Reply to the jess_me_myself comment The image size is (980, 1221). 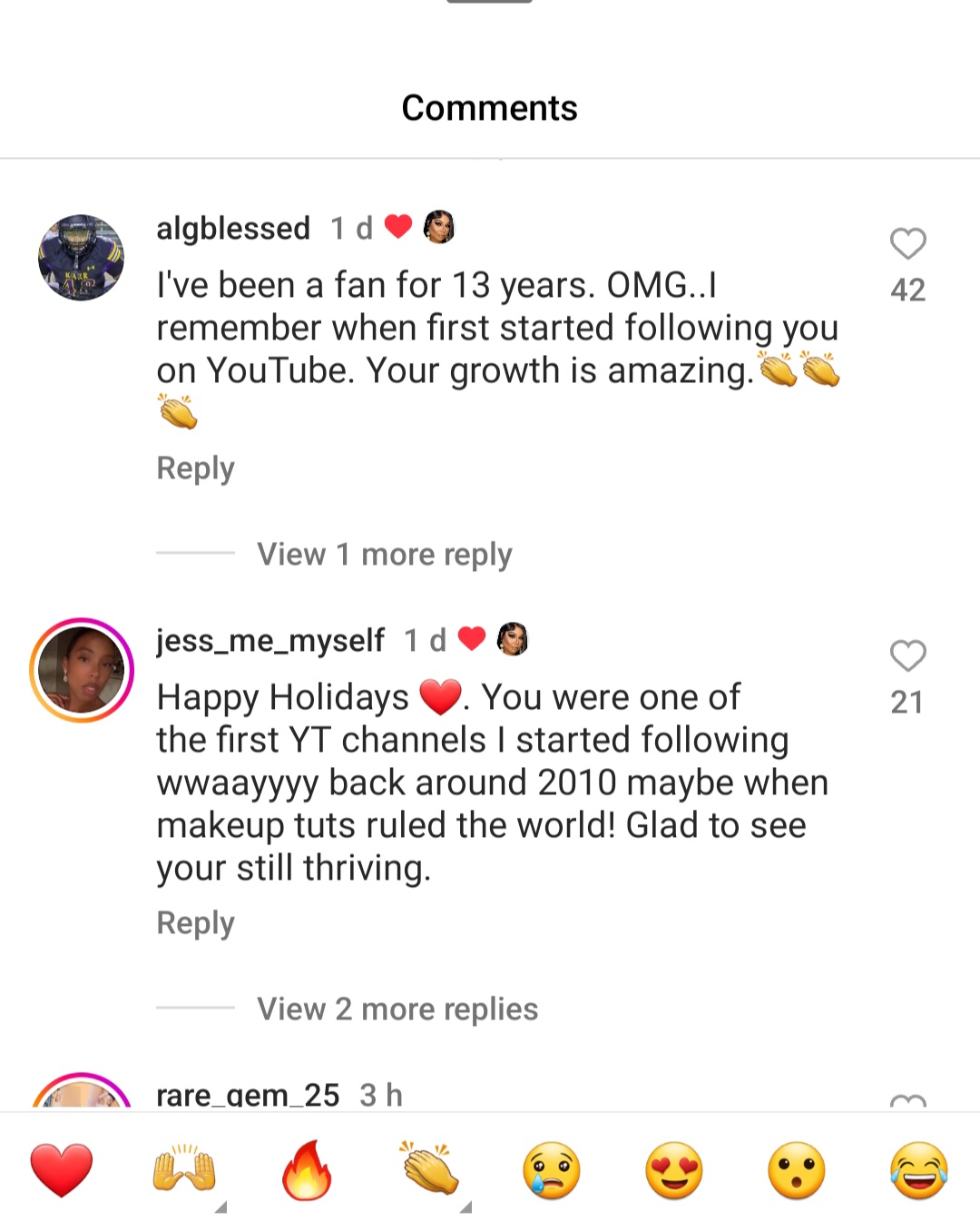click(195, 923)
